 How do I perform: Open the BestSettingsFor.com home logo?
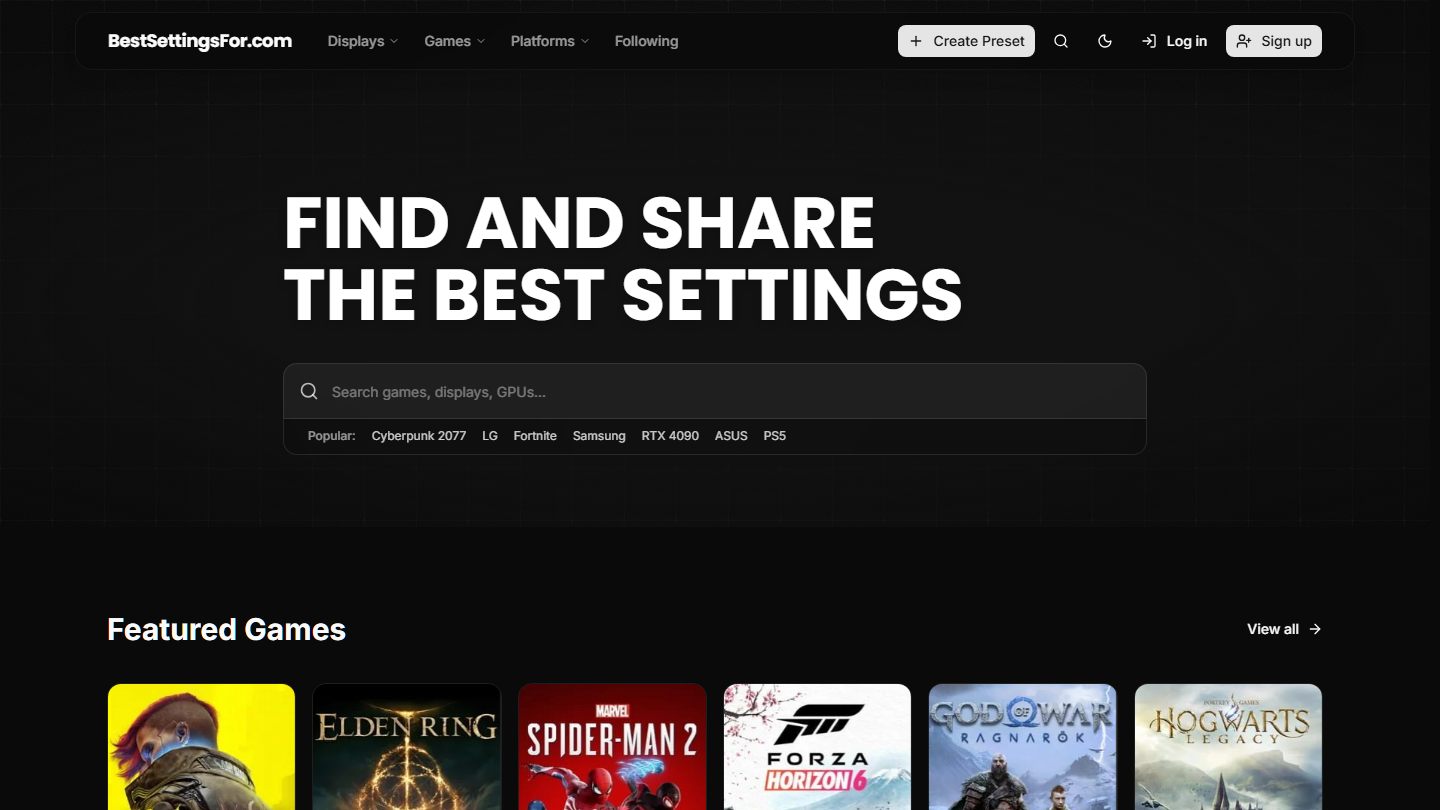pos(200,41)
